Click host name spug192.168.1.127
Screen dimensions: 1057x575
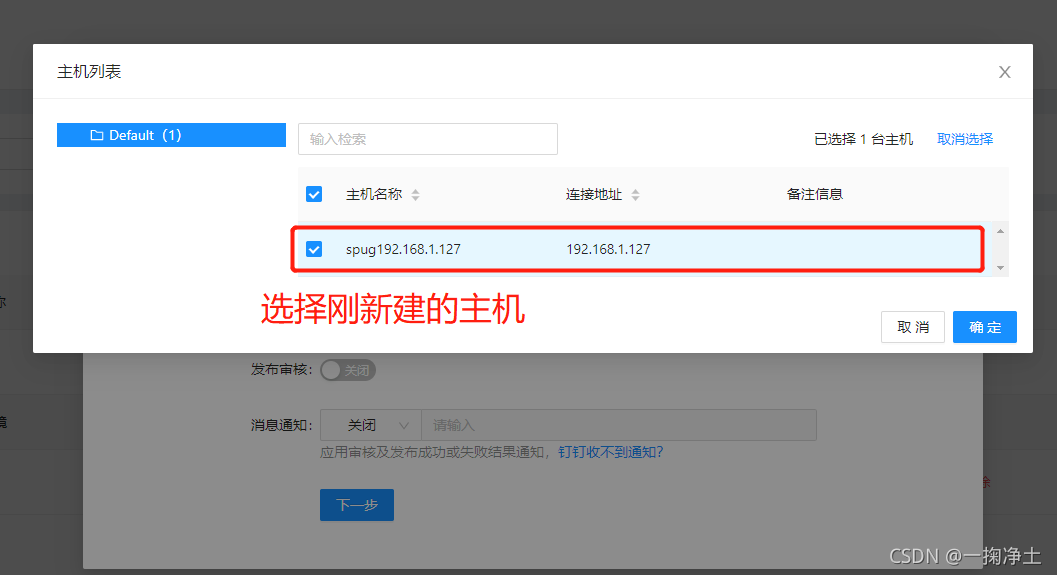tap(403, 249)
